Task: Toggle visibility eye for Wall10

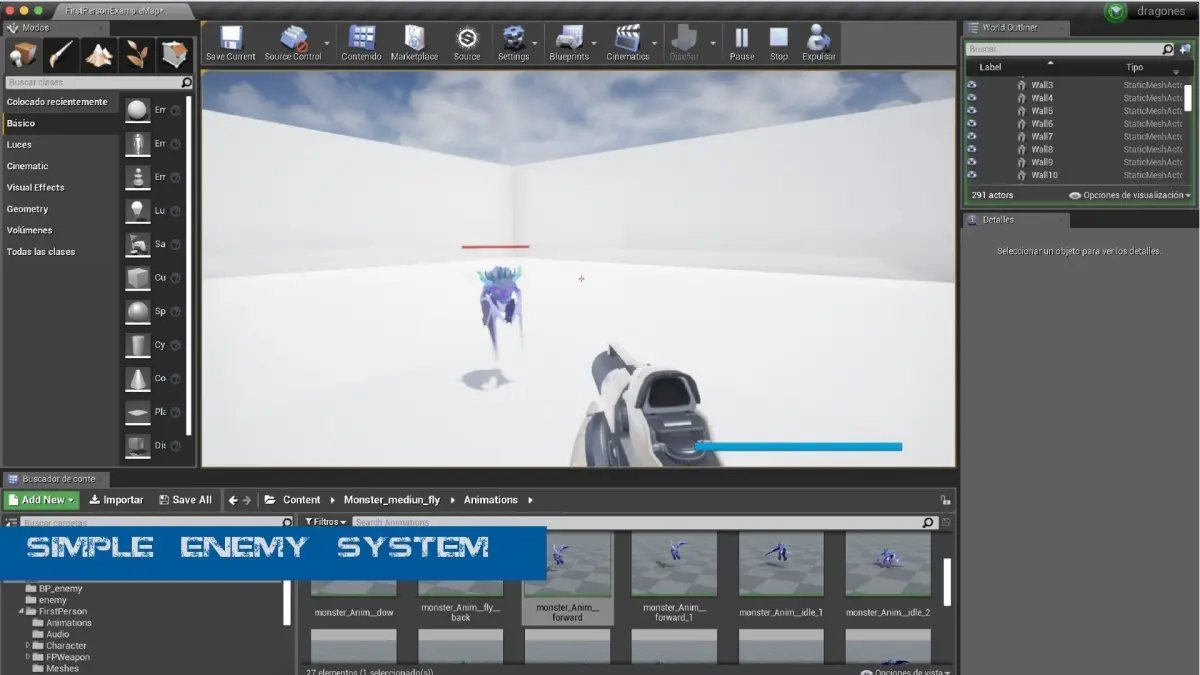Action: [x=971, y=175]
